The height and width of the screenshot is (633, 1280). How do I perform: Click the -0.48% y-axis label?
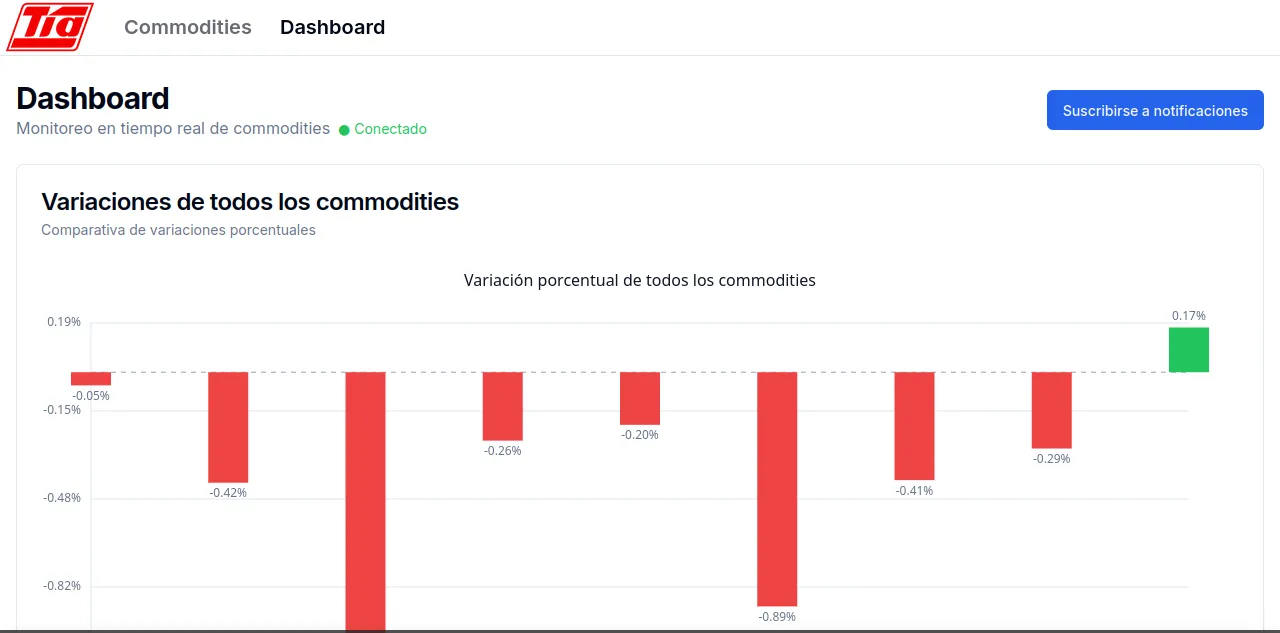click(x=64, y=498)
